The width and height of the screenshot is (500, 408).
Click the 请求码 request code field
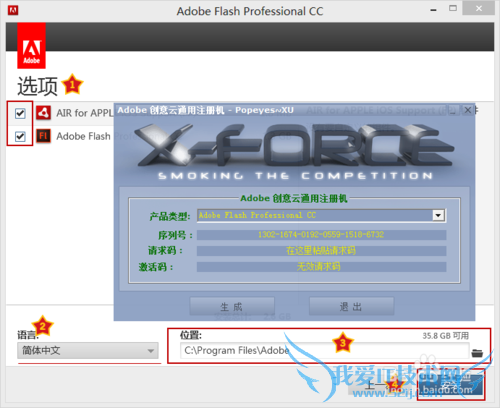321,251
